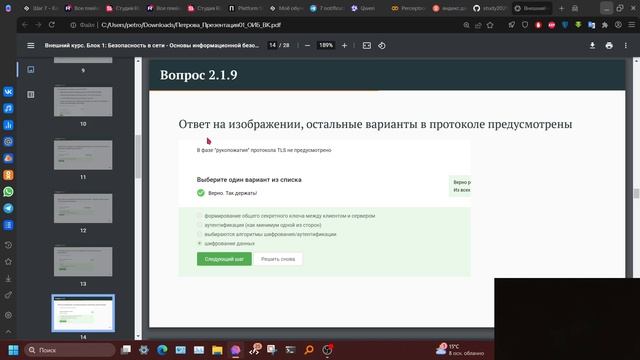Open downloads in browser sidebar
This screenshot has height=360, width=640.
[x=8, y=278]
